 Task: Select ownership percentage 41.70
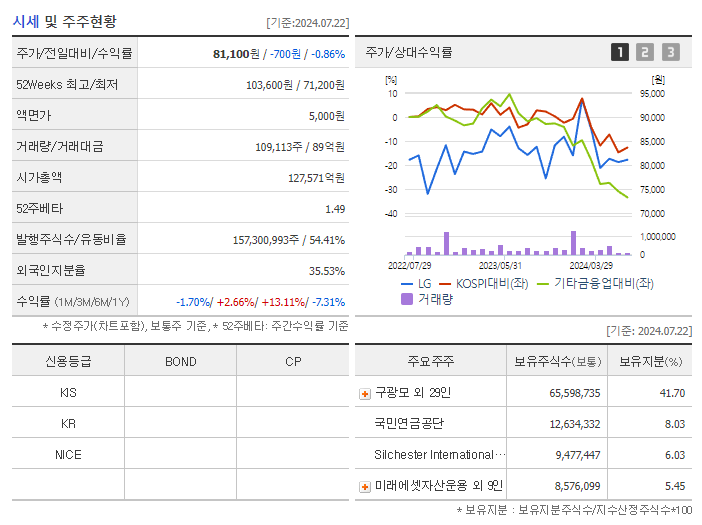[x=672, y=393]
